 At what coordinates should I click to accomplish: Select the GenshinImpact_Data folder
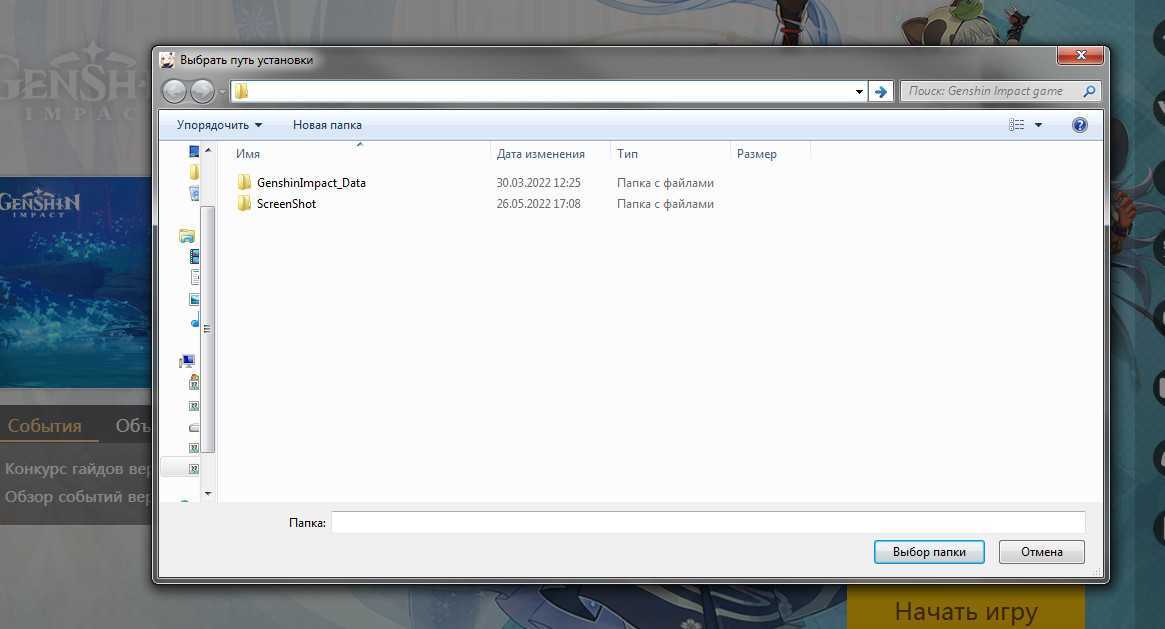coord(311,183)
